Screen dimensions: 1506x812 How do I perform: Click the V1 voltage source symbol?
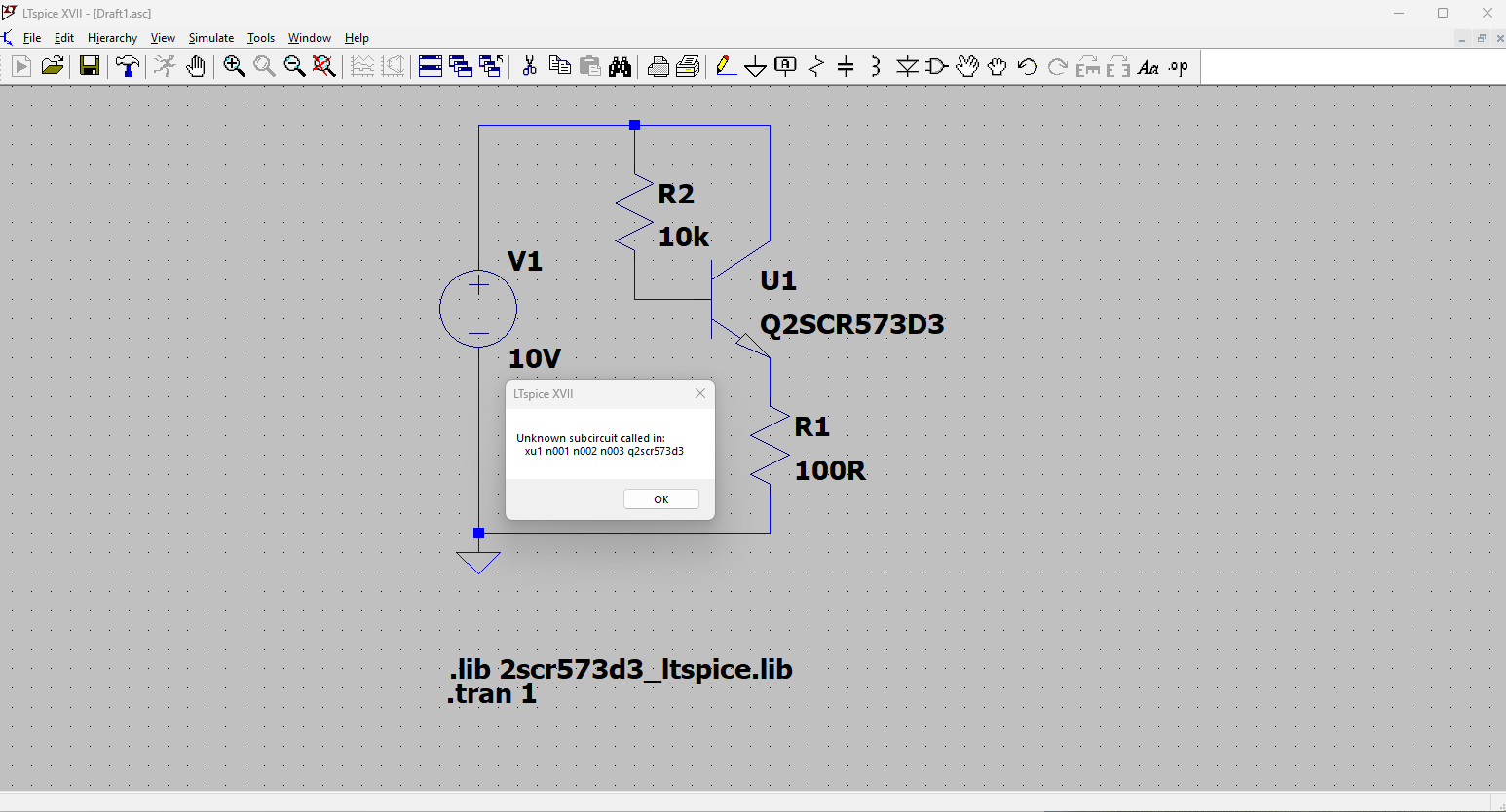click(x=478, y=309)
